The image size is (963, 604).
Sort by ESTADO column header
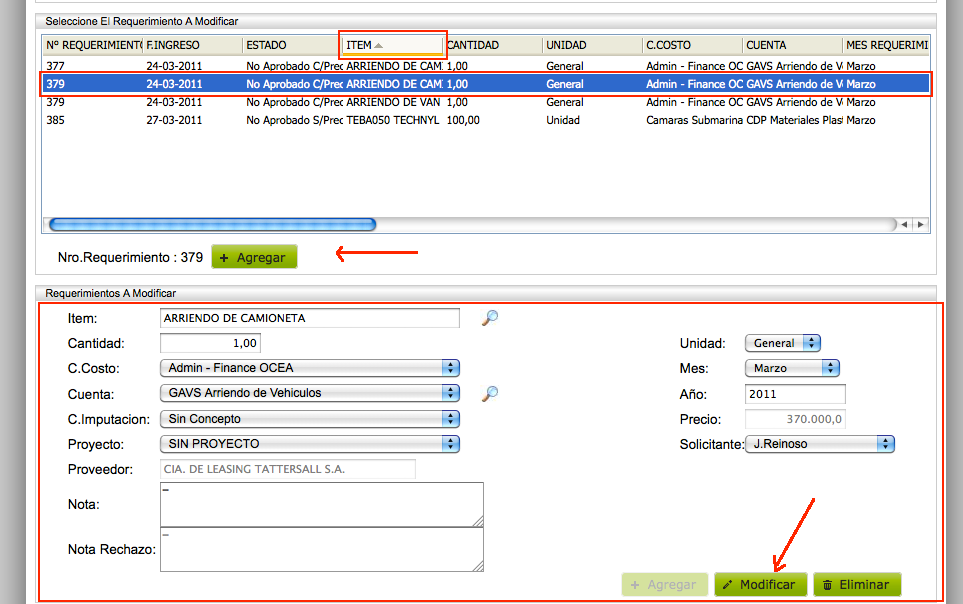(x=292, y=45)
